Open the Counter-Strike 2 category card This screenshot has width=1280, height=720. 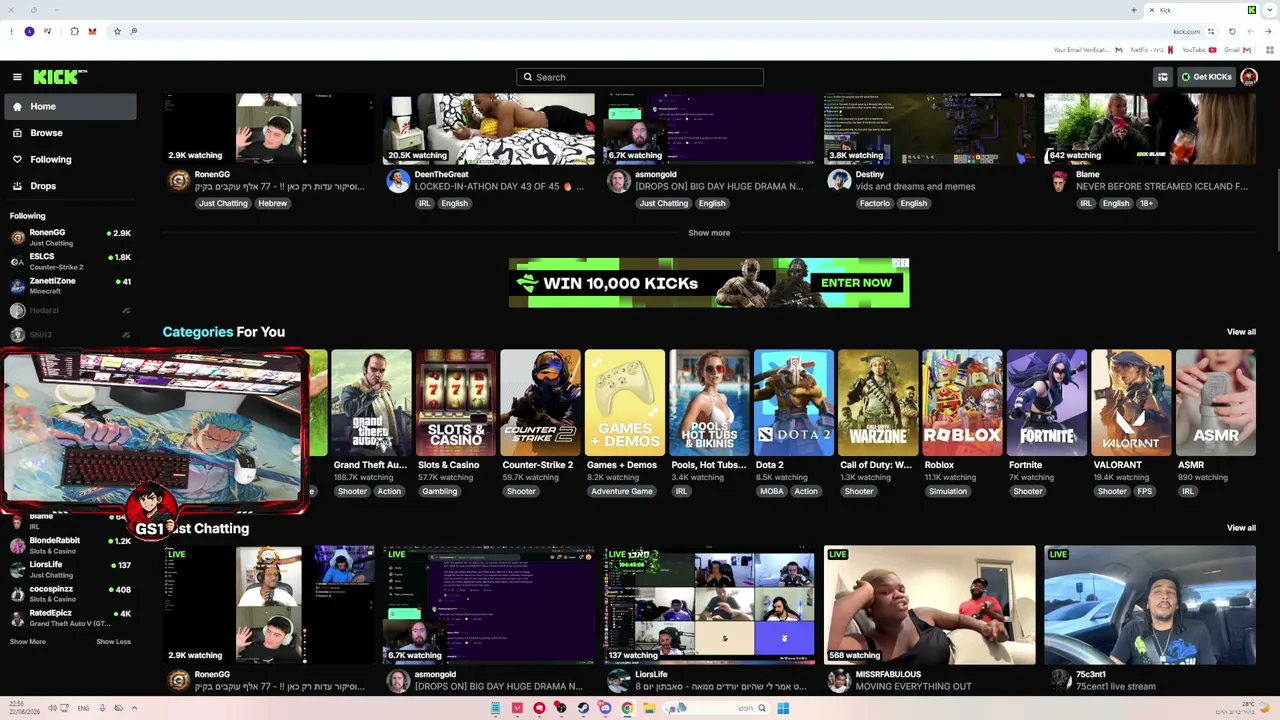click(x=540, y=402)
